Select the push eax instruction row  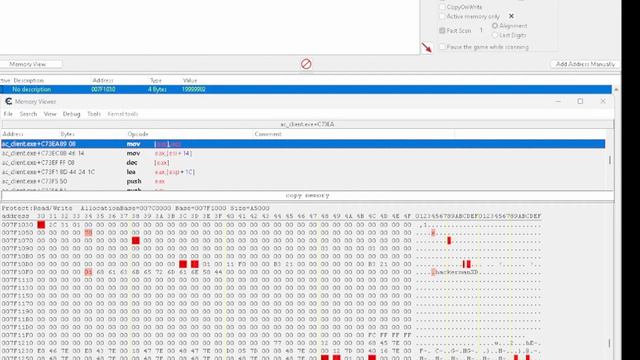pyautogui.click(x=303, y=181)
